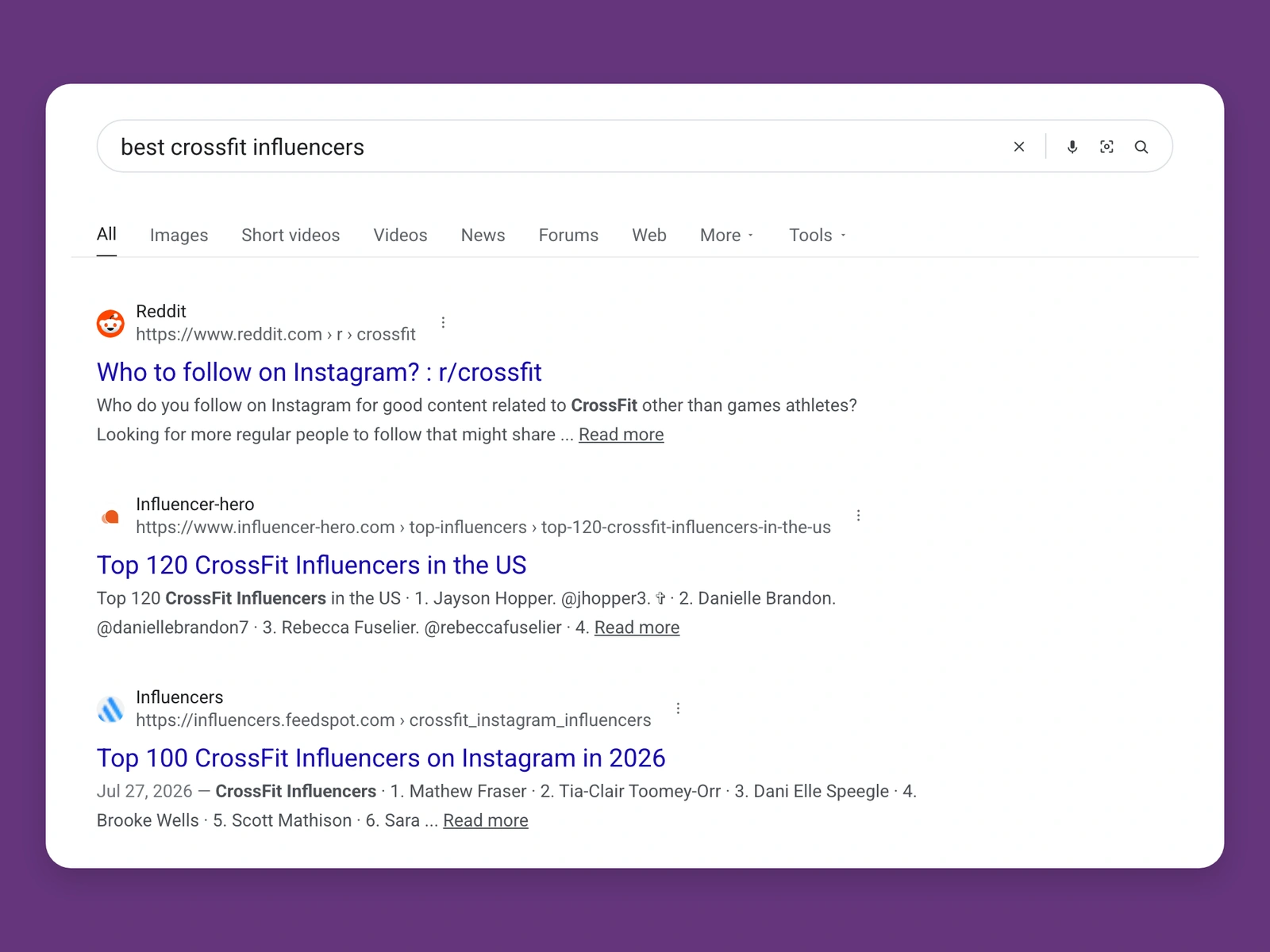Click Read more under the Reddit result
The image size is (1270, 952).
(621, 435)
